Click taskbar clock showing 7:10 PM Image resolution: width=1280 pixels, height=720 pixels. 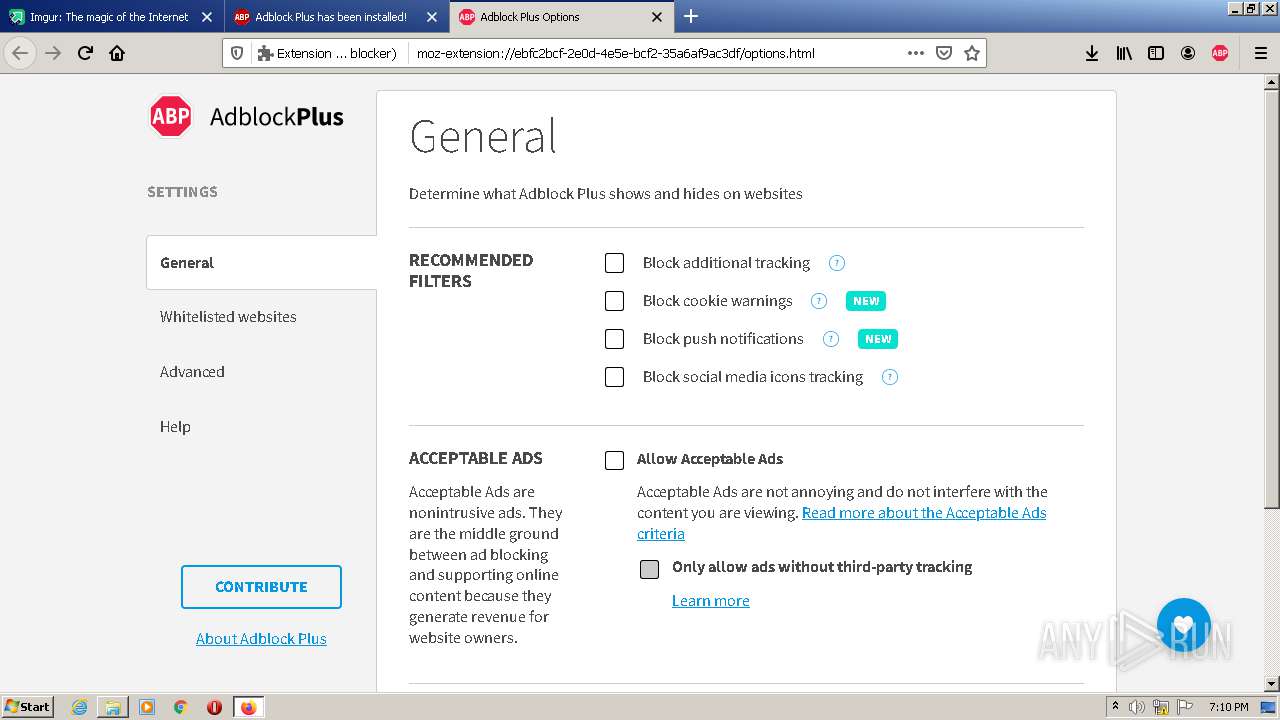click(1229, 707)
